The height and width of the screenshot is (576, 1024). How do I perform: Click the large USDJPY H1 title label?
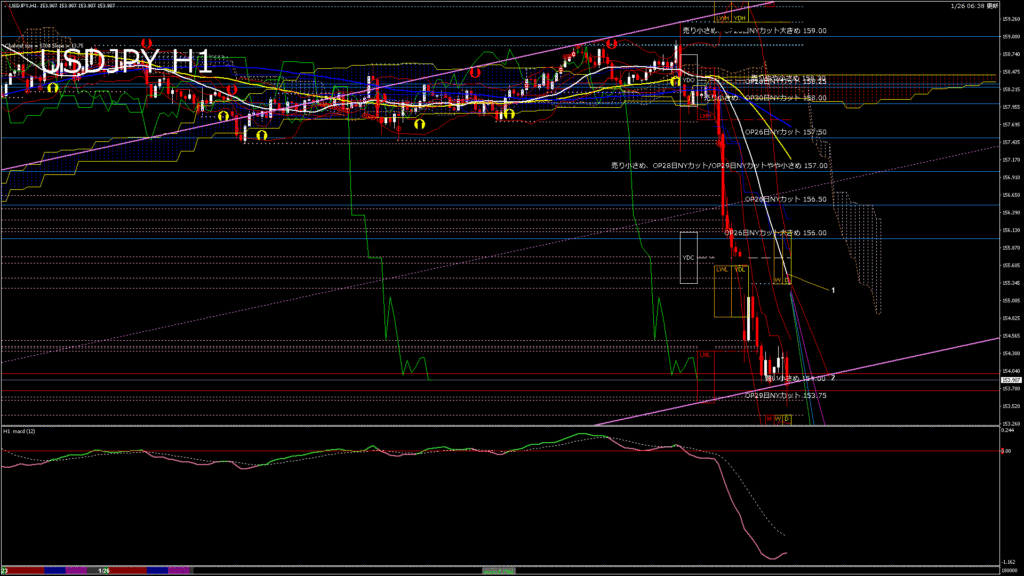(x=125, y=62)
